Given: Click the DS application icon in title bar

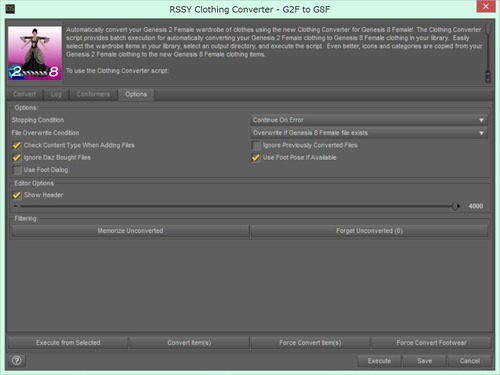Looking at the screenshot, I should (10, 9).
